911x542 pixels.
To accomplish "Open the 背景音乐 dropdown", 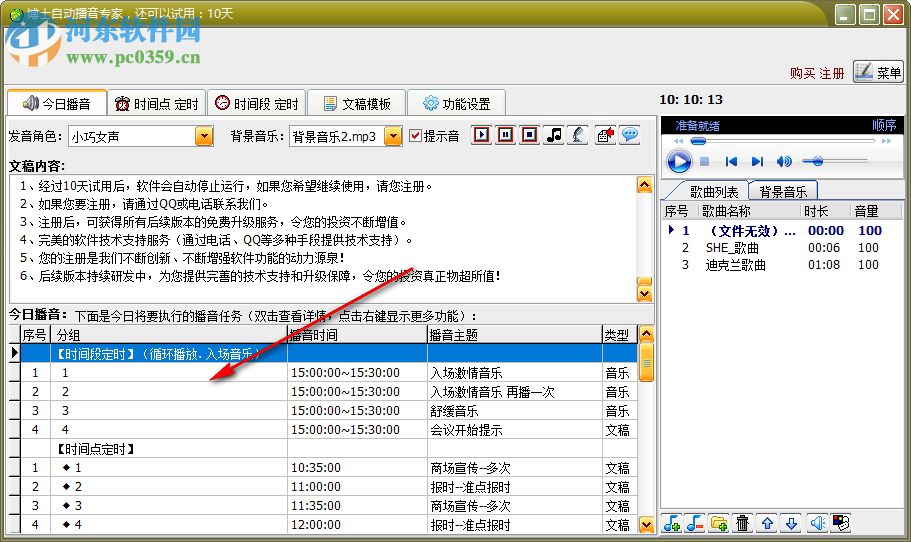I will coord(393,136).
